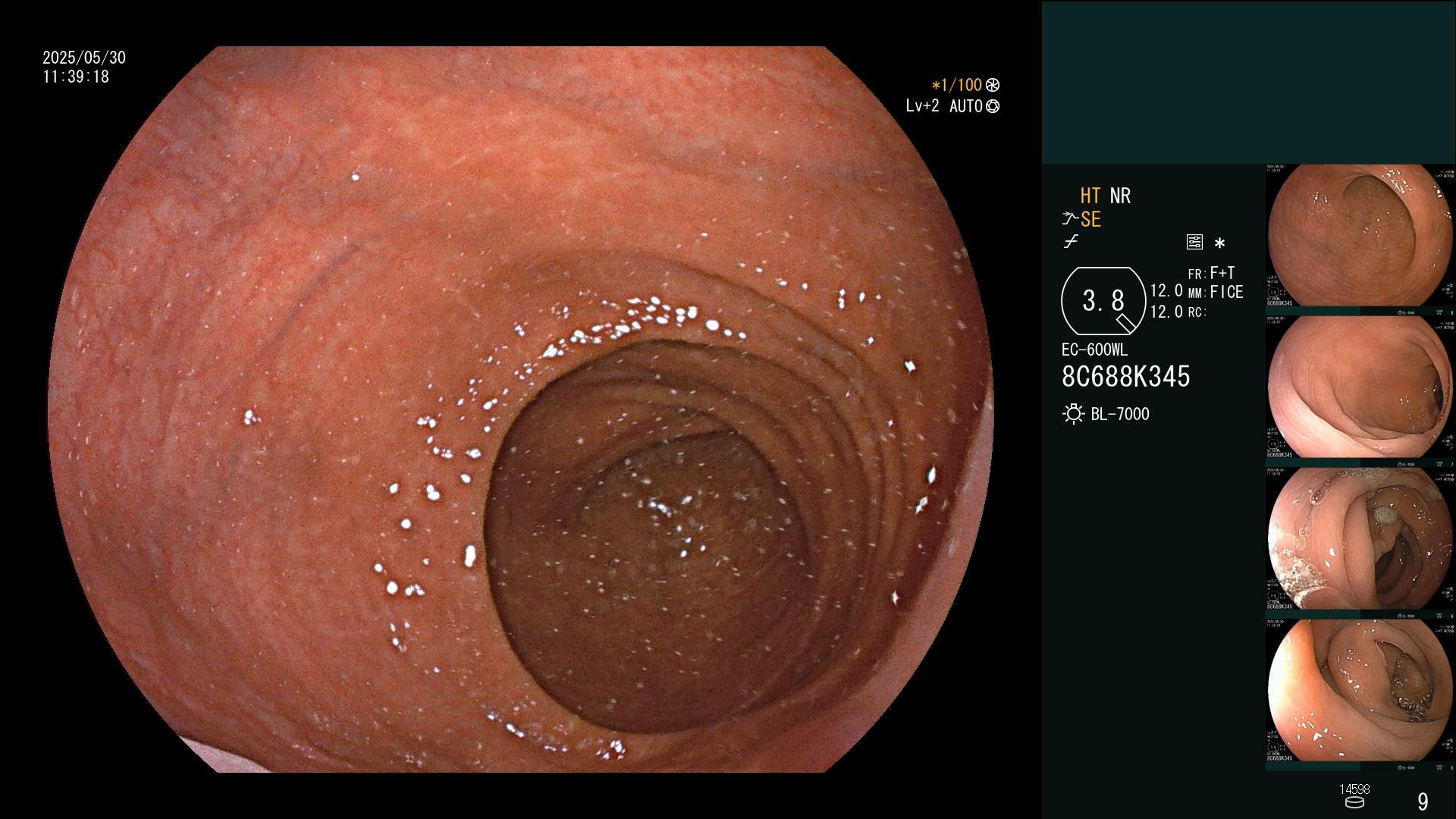Open captured thumbnail numbered 7
This screenshot has height=819, width=1456.
click(x=1360, y=387)
